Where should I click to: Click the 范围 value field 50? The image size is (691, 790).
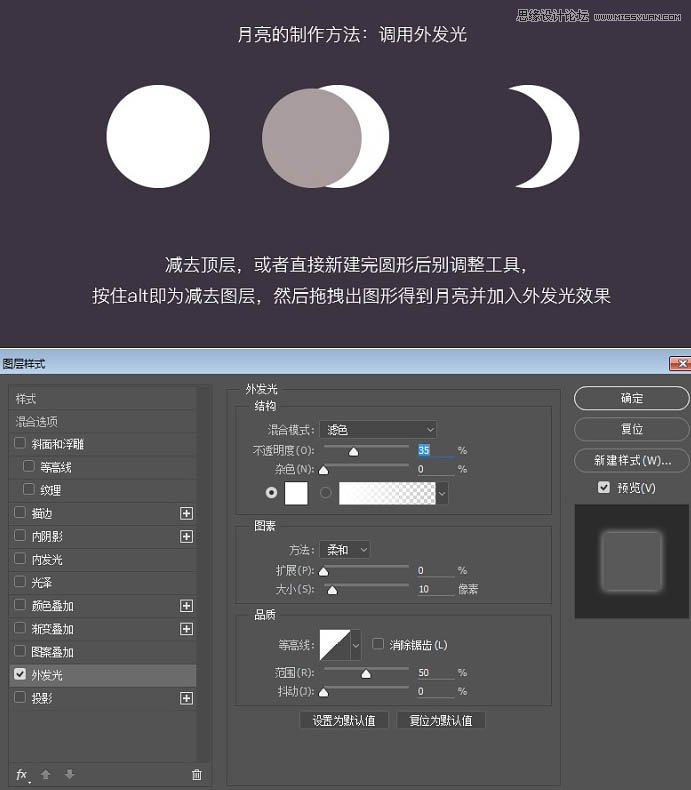436,673
